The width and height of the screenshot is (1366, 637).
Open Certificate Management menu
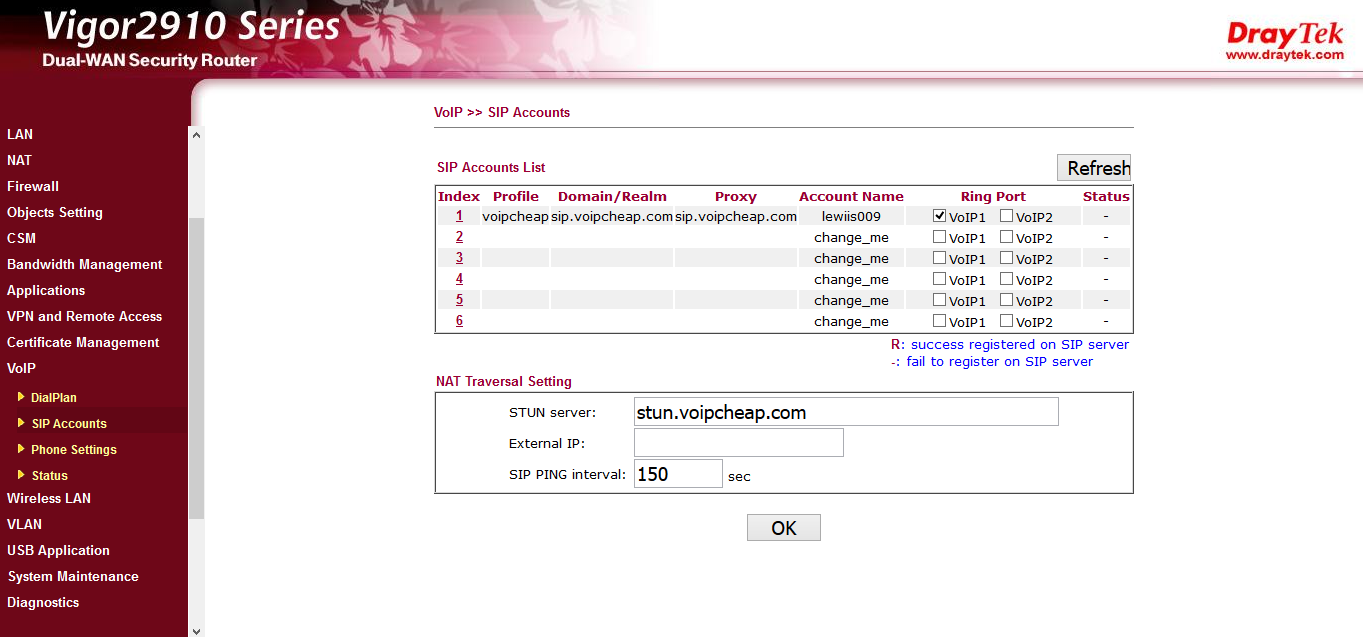tap(83, 342)
